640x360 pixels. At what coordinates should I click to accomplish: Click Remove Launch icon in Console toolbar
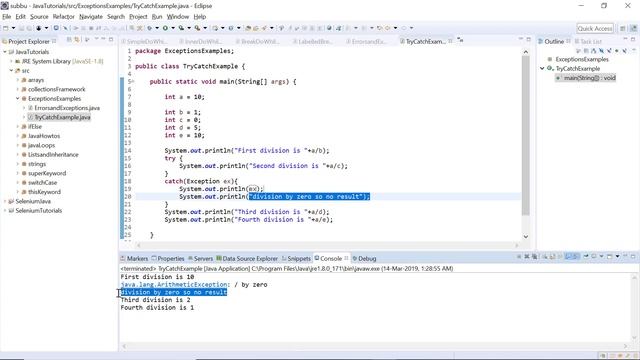[527, 256]
